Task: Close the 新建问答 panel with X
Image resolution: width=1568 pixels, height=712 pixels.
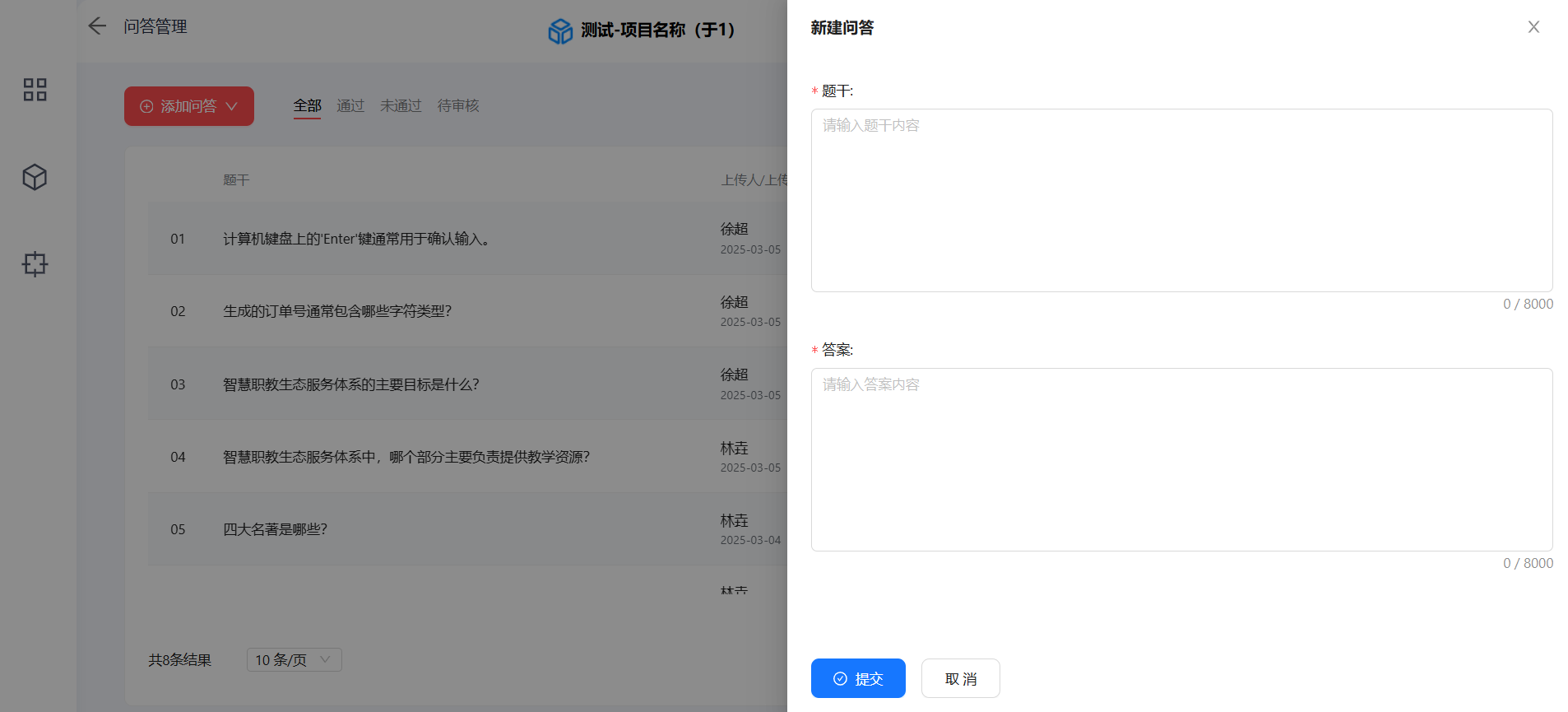Action: (x=1533, y=27)
